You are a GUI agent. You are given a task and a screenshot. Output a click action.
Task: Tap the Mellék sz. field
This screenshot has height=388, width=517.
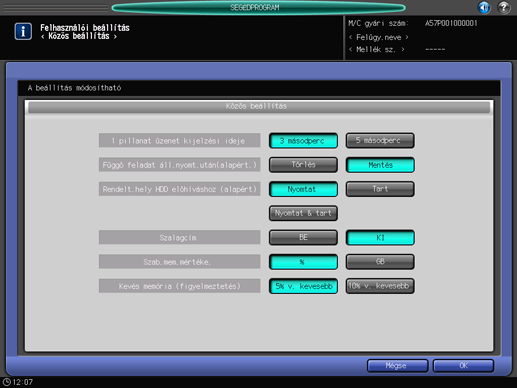376,49
